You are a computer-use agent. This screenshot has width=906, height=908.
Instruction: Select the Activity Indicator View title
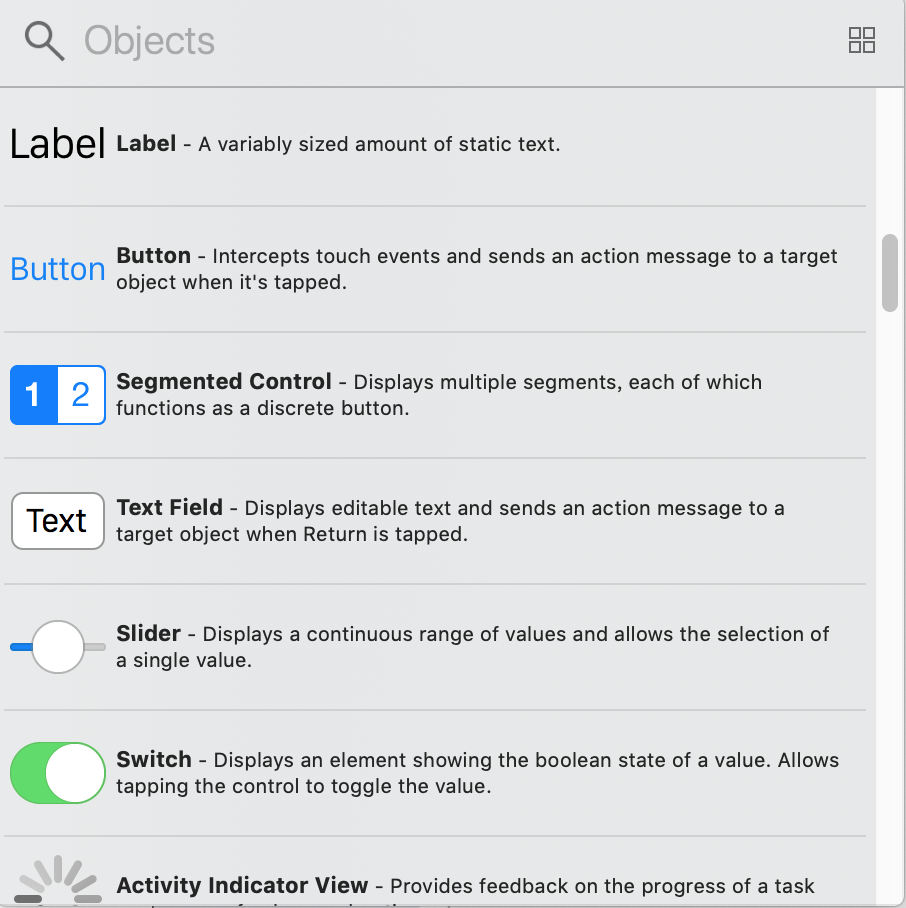242,886
